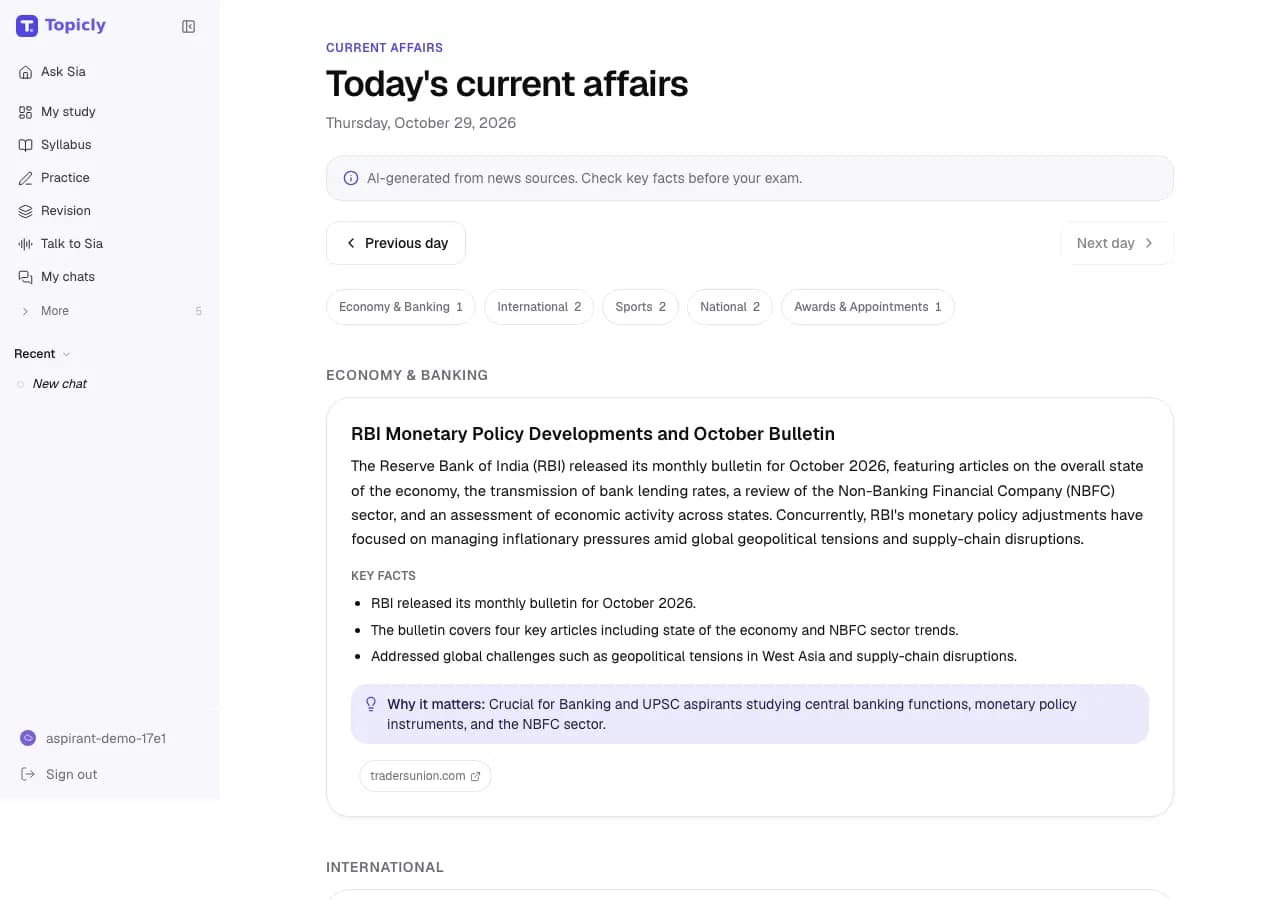Open Ask Sia from the sidebar
The image size is (1280, 900).
point(109,72)
